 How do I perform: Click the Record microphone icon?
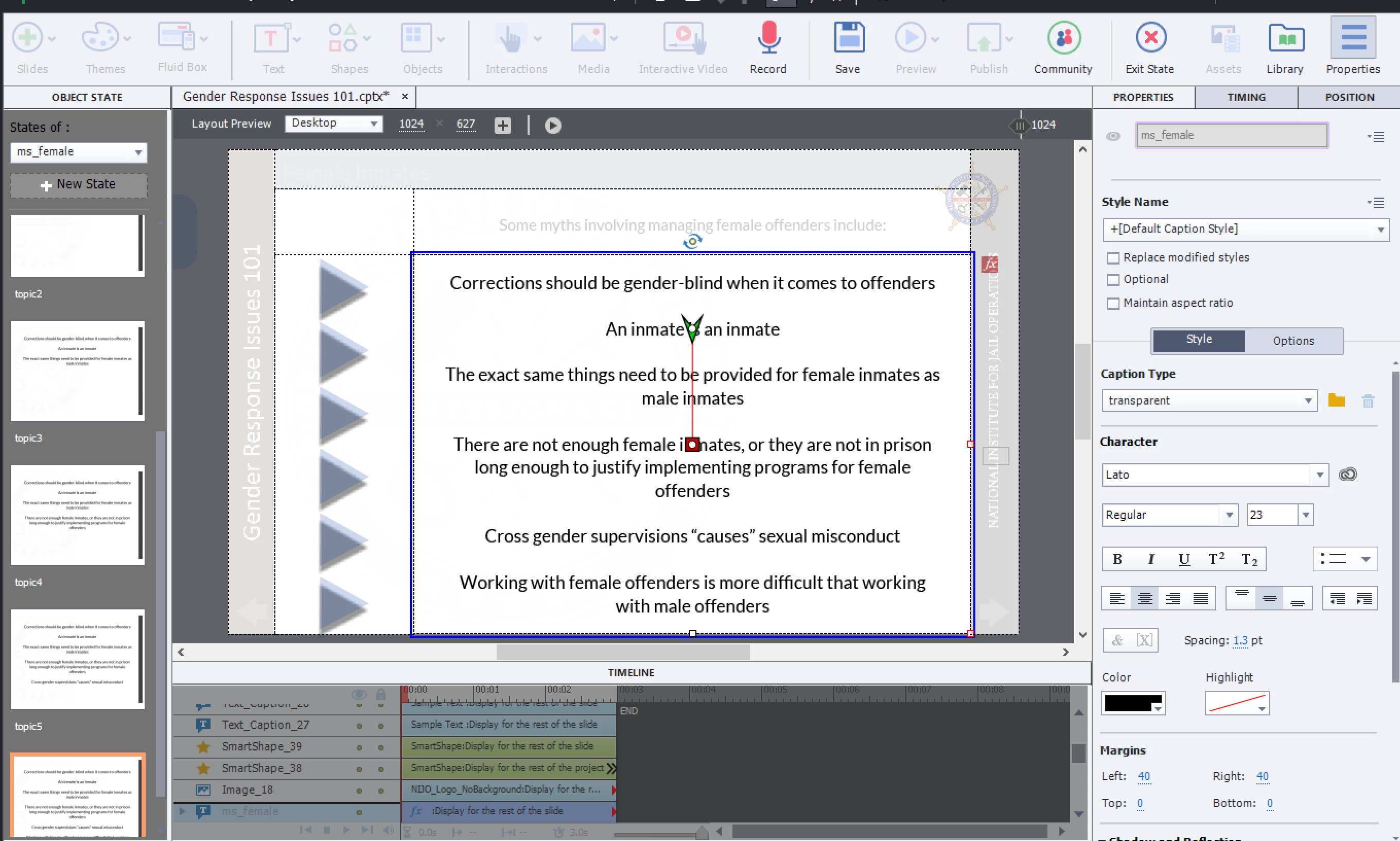pos(768,39)
